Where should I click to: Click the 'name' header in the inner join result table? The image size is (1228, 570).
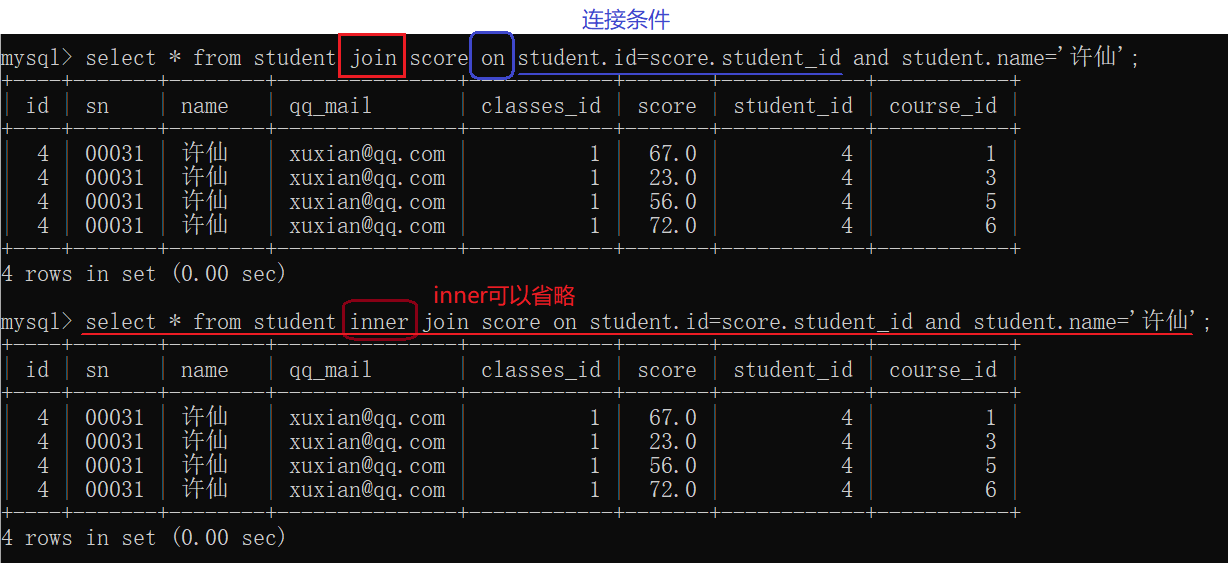(x=205, y=370)
